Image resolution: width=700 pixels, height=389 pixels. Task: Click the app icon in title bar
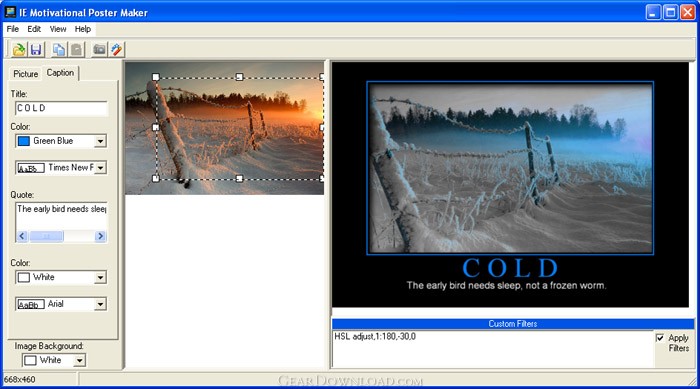point(10,12)
